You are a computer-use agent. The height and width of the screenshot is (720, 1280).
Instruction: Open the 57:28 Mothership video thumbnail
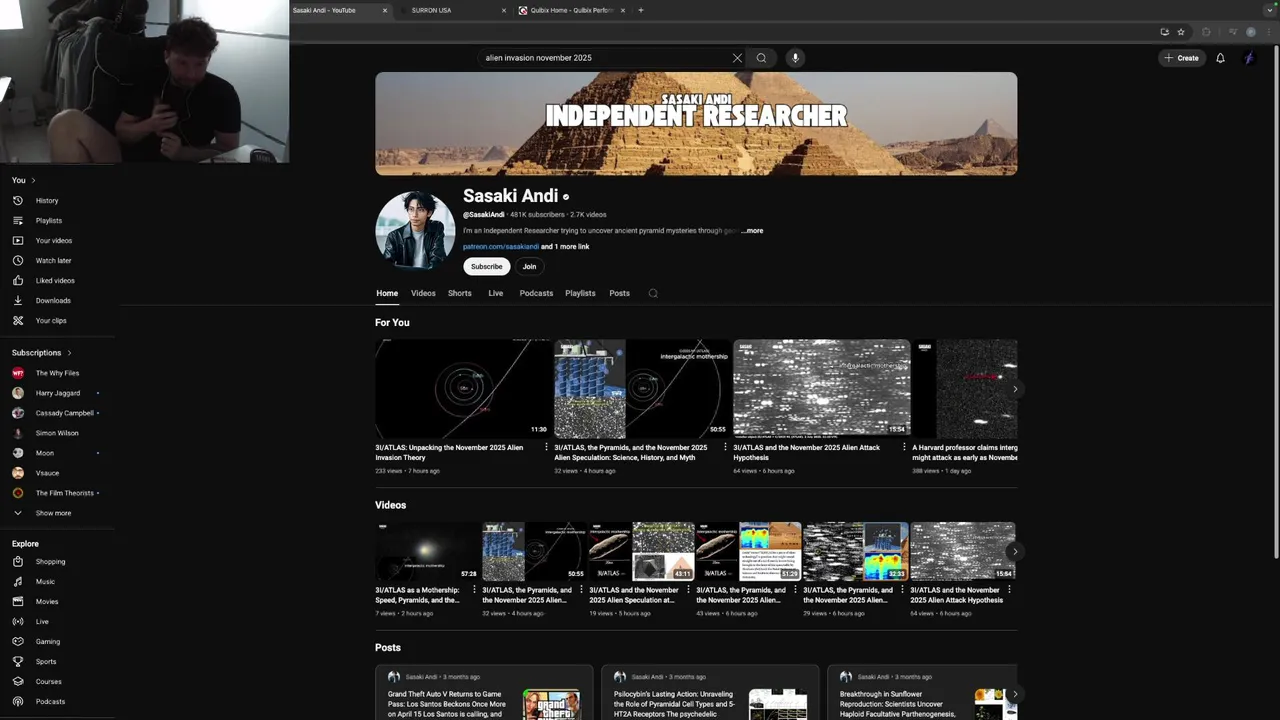(427, 551)
